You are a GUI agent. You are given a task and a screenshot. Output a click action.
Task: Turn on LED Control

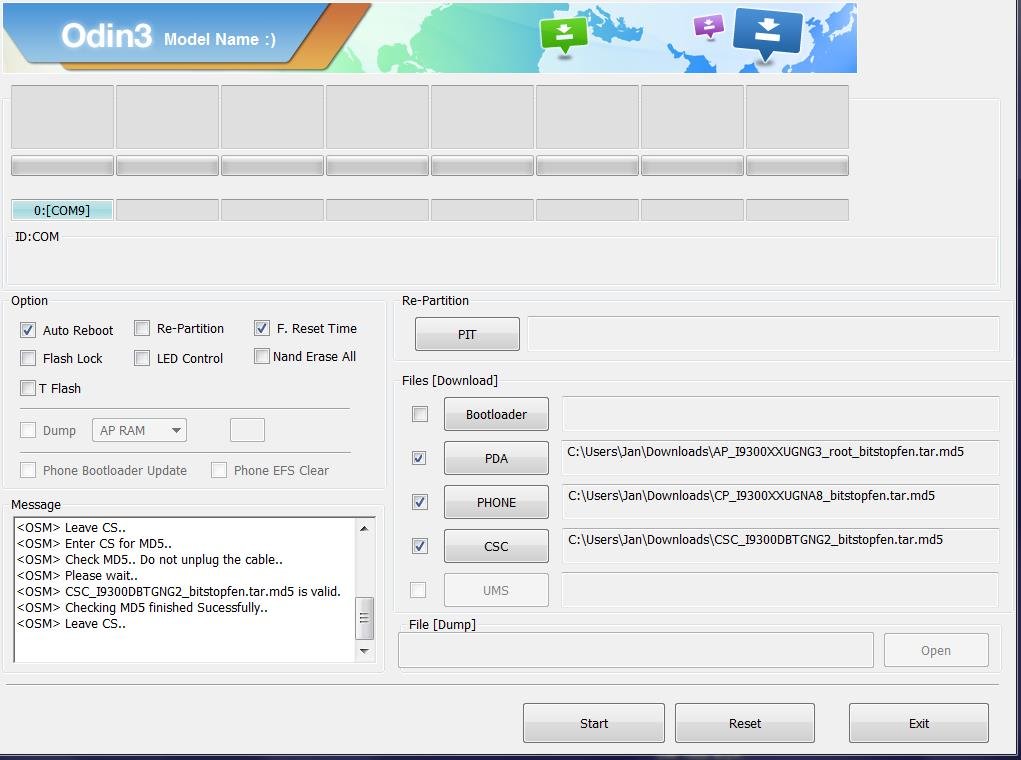click(x=142, y=358)
